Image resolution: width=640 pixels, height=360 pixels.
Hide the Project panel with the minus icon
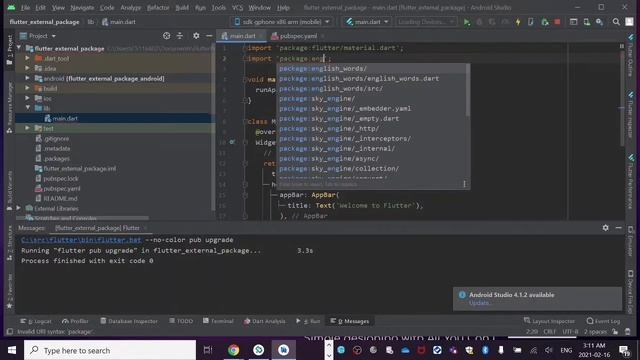[209, 36]
